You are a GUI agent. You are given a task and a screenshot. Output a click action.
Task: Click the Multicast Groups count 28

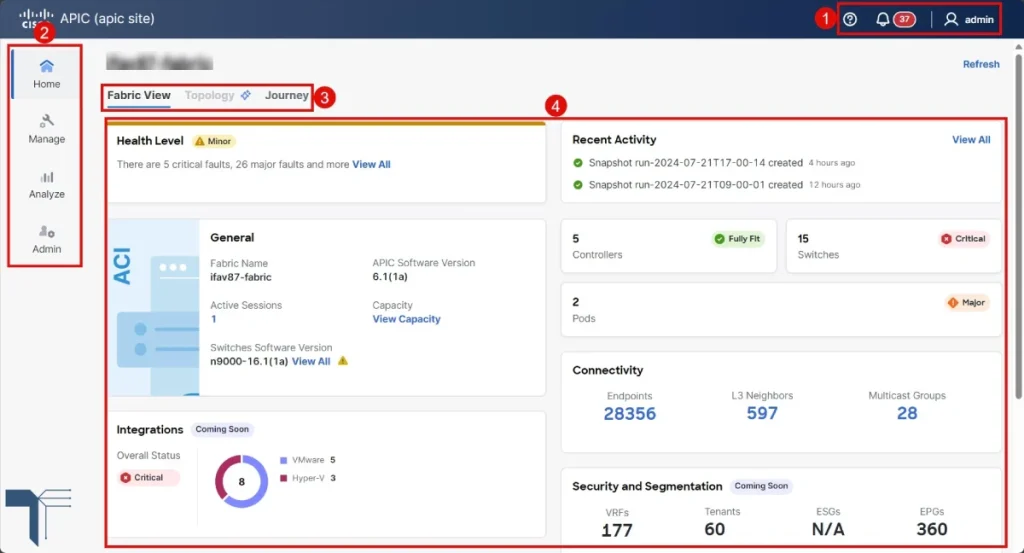click(907, 413)
